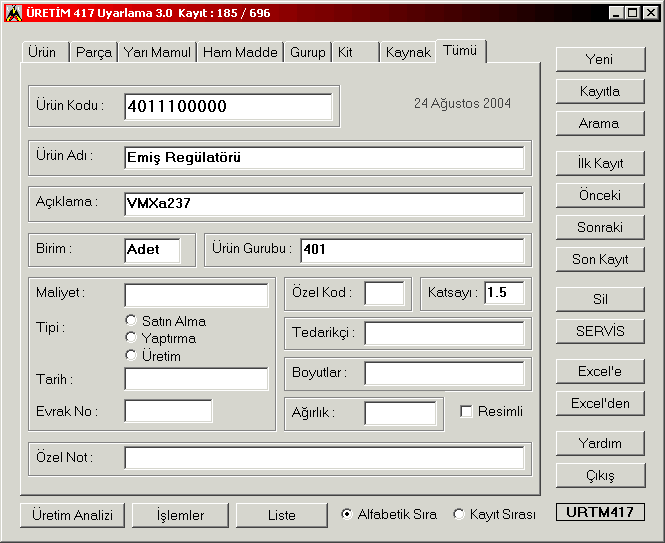Exit using the Çıkış button

click(x=600, y=476)
